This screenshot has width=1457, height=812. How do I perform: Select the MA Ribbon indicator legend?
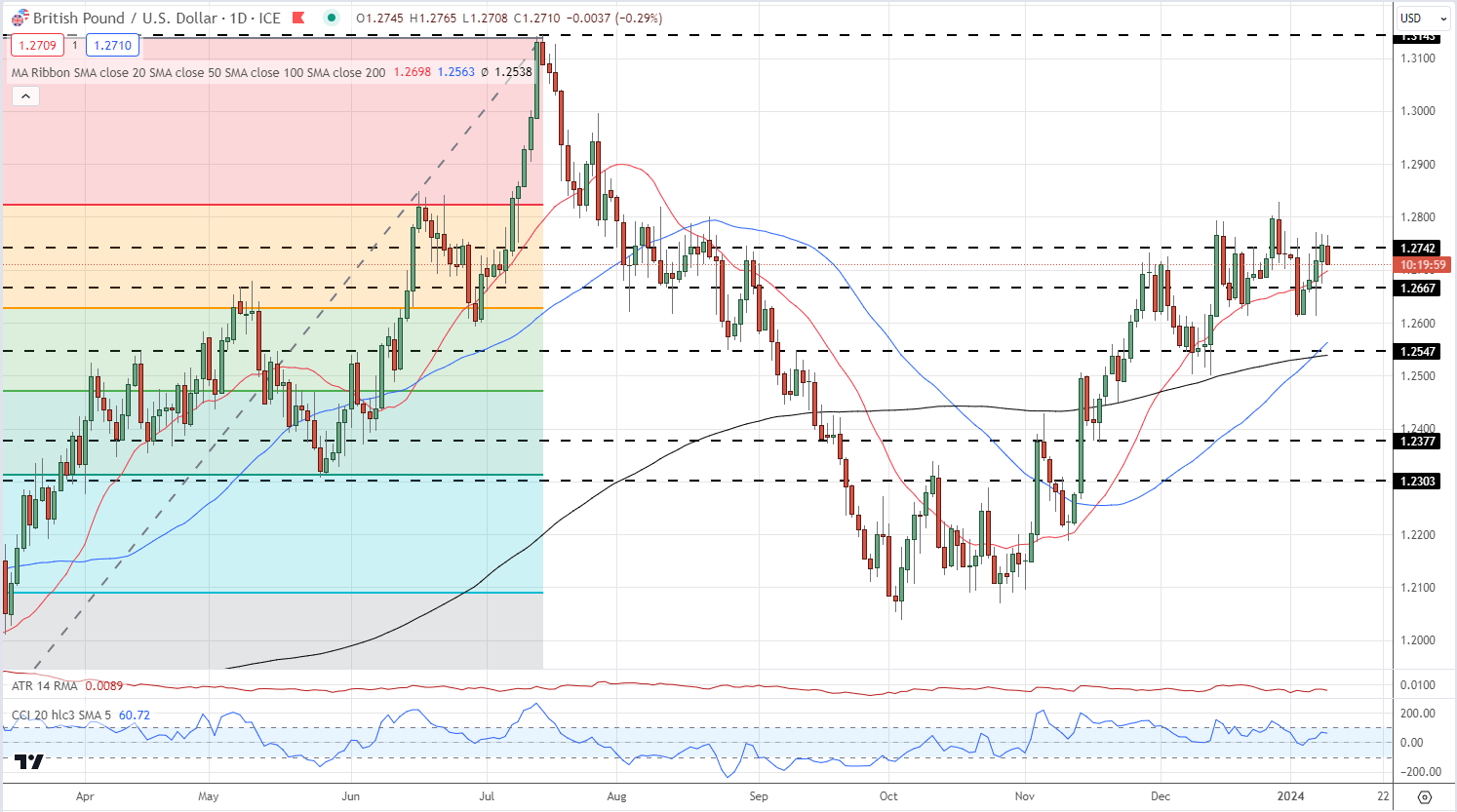[198, 72]
